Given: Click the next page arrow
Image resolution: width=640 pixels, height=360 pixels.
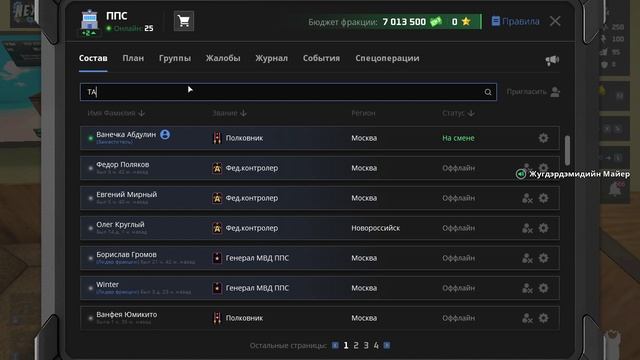Looking at the screenshot, I should (x=387, y=345).
